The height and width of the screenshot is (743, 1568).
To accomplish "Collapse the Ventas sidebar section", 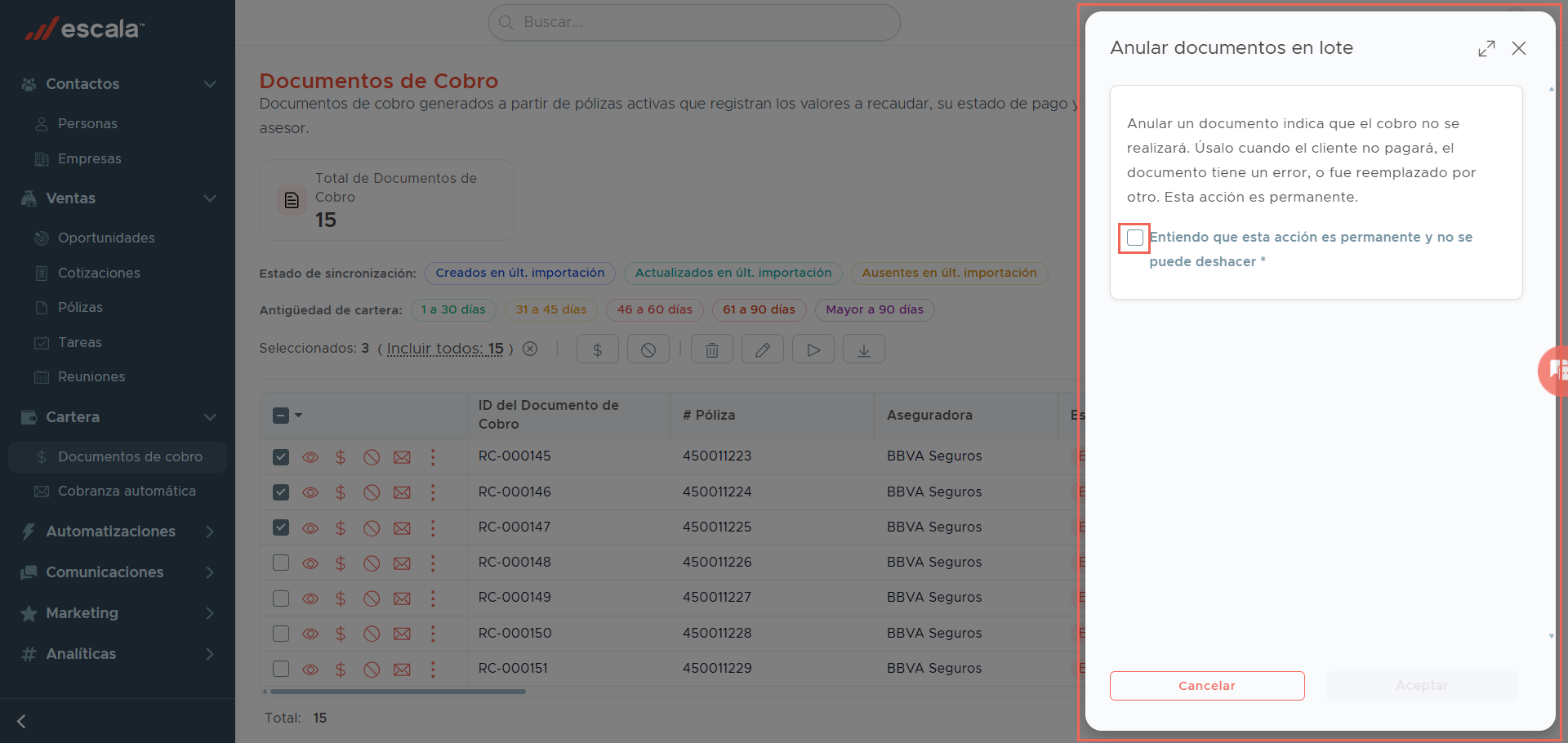I will (210, 198).
